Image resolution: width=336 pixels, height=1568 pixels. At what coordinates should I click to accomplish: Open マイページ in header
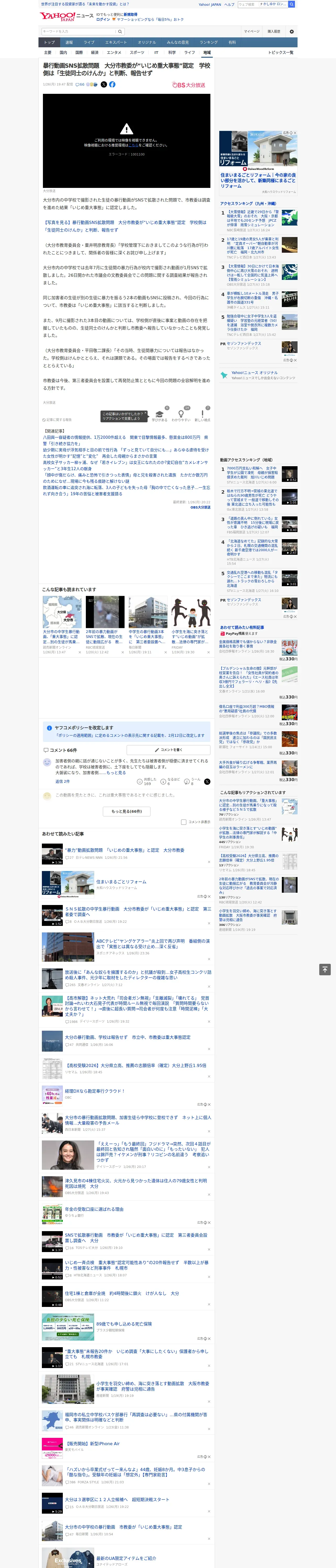pos(252,31)
